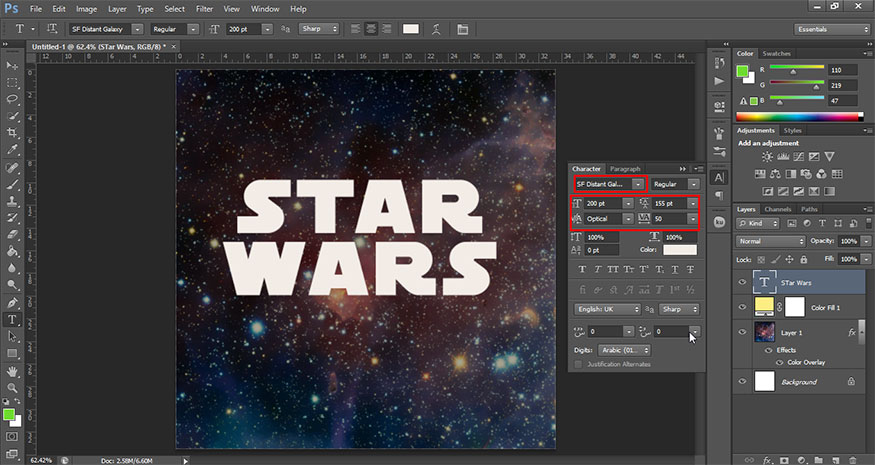Screen dimensions: 875x465
Task: Open the leading 155 pt dropdown
Action: click(x=693, y=204)
